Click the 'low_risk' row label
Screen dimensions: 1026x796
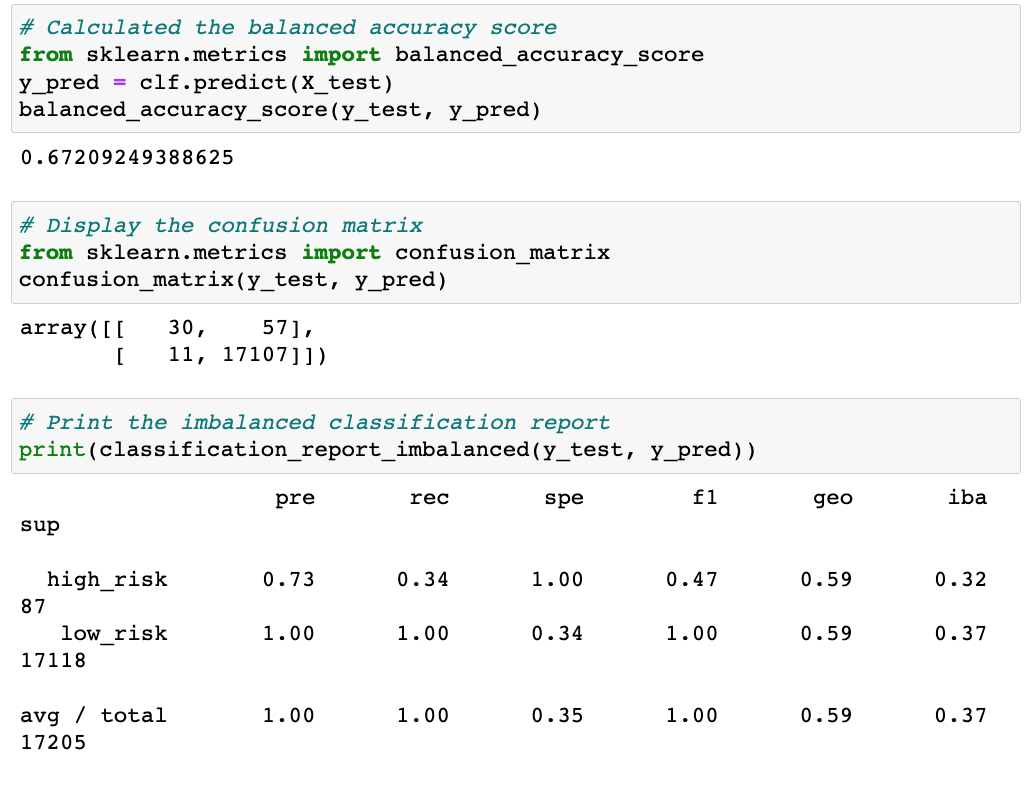tap(114, 634)
